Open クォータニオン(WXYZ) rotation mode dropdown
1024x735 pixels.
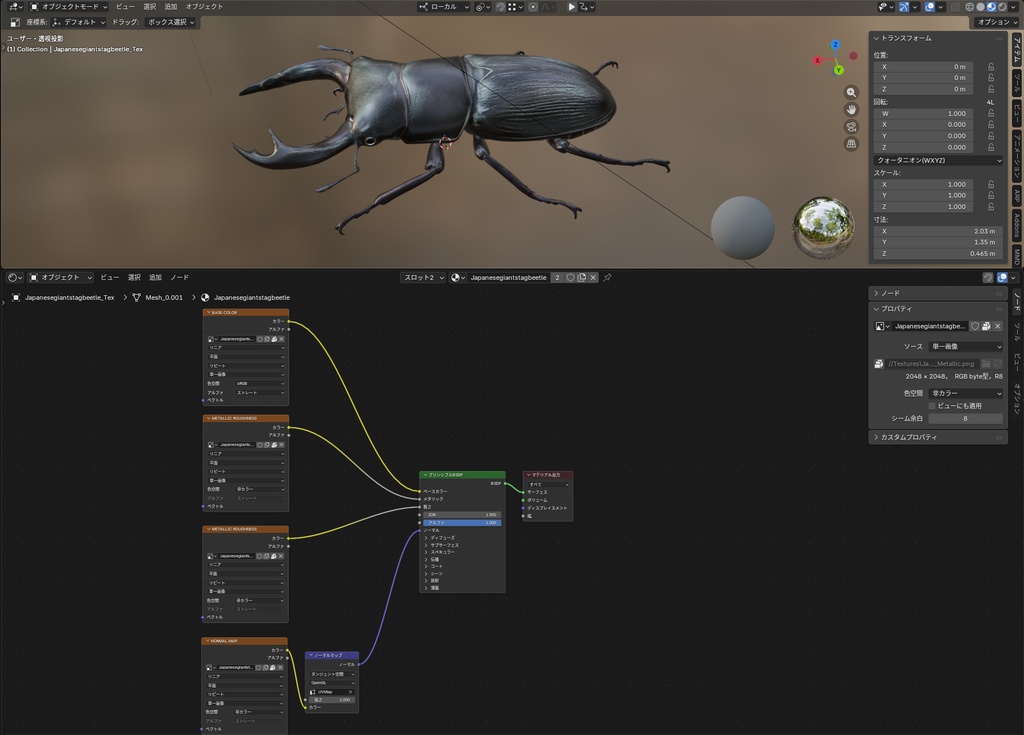tap(938, 160)
